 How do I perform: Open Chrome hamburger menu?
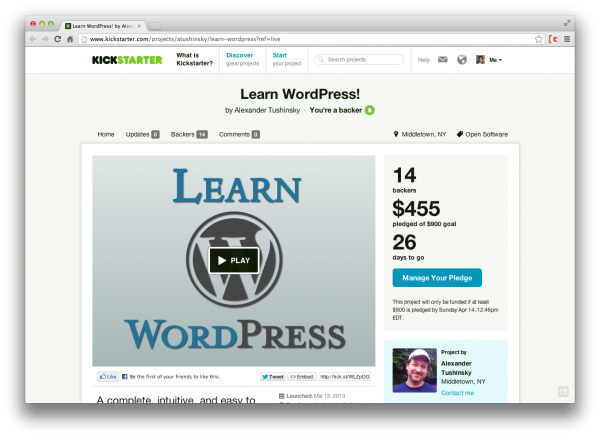[567, 39]
